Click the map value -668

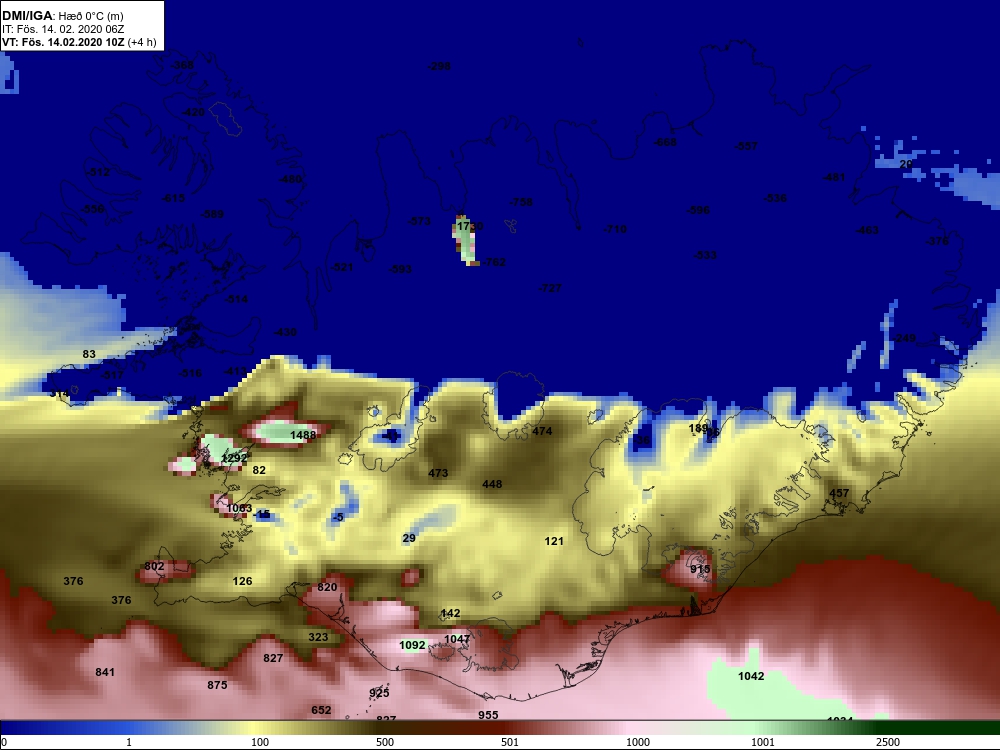pyautogui.click(x=665, y=142)
